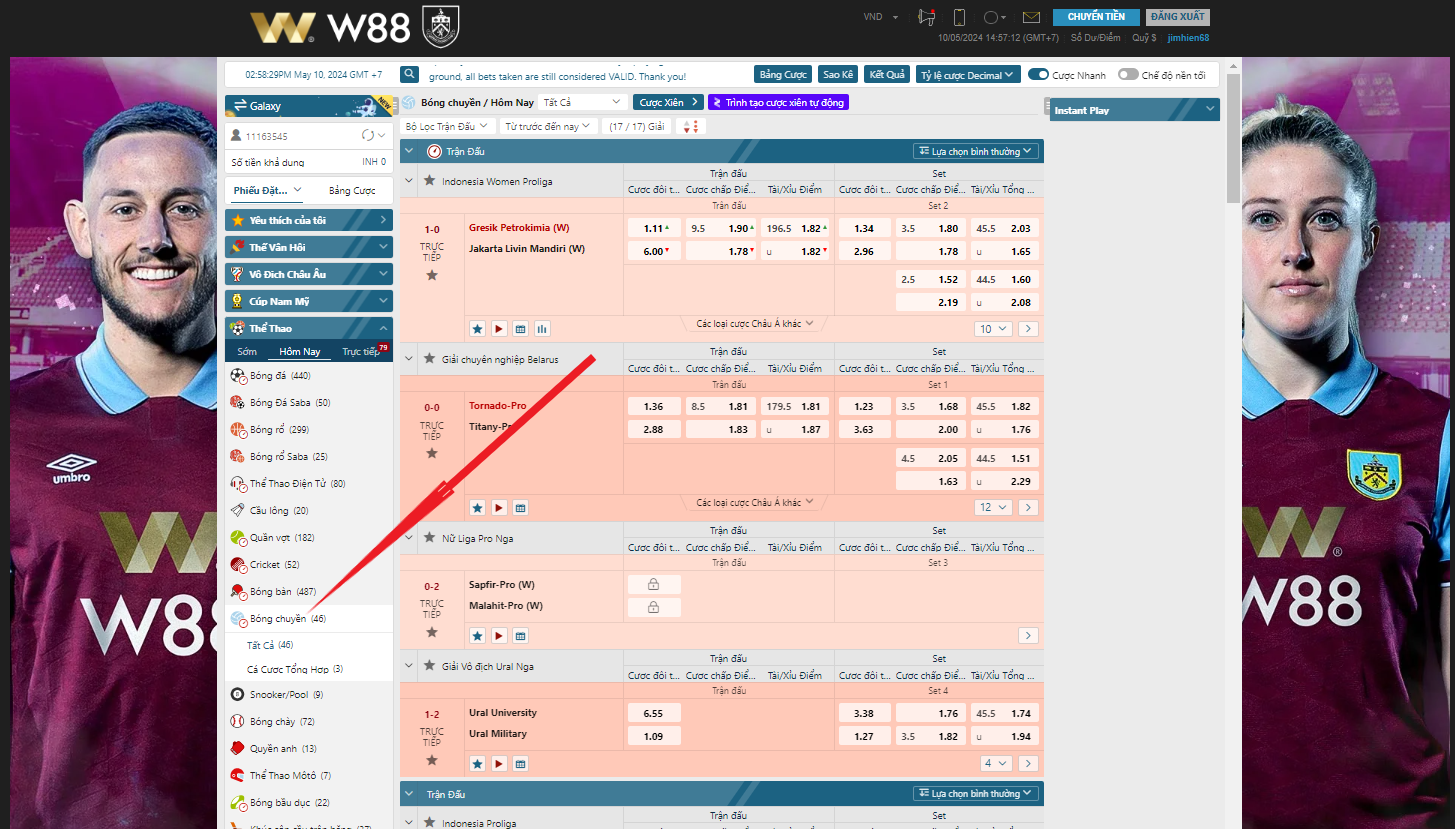The width and height of the screenshot is (1455, 829).
Task: Expand the Thế Vận Hội section
Action: [309, 247]
